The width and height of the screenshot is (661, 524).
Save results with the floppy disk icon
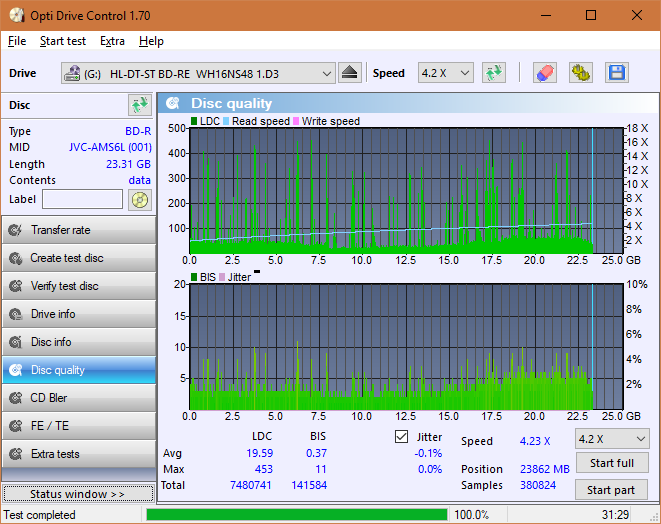click(x=617, y=73)
